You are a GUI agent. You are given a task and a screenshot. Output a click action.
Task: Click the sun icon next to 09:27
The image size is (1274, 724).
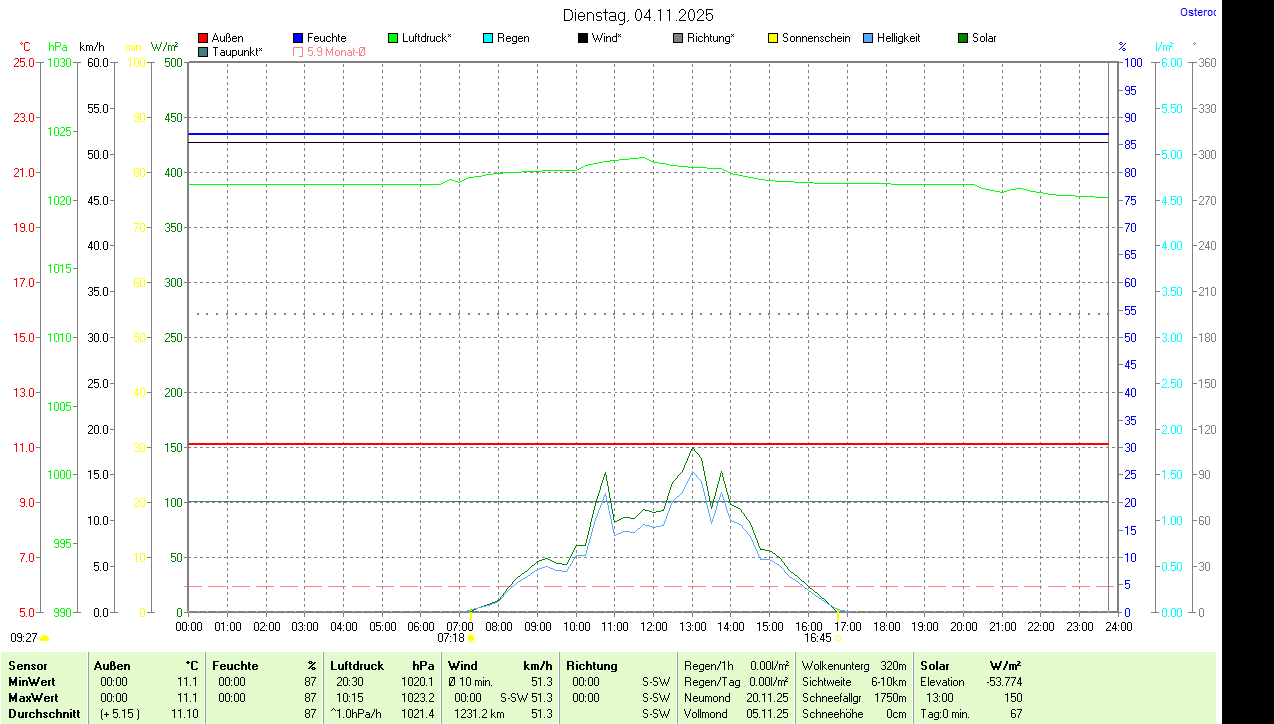click(44, 637)
